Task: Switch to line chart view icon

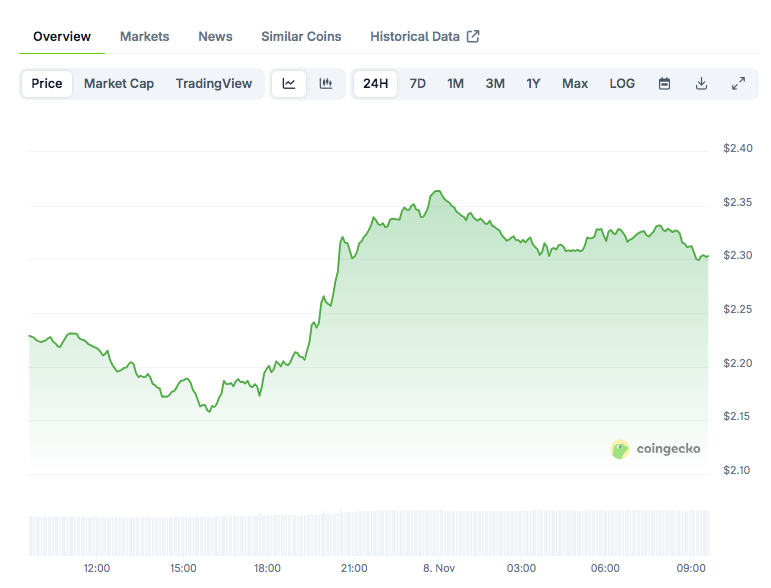Action: click(x=289, y=84)
